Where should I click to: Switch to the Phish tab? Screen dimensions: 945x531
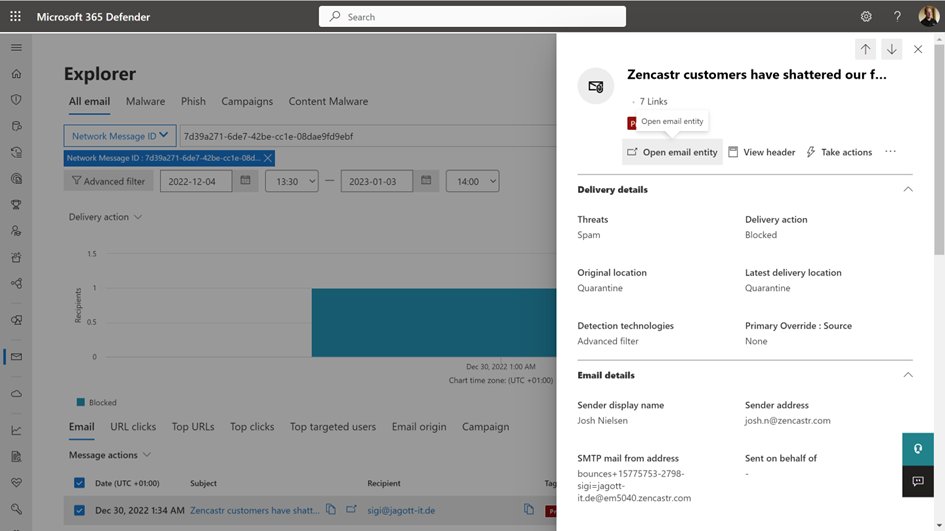[x=193, y=101]
